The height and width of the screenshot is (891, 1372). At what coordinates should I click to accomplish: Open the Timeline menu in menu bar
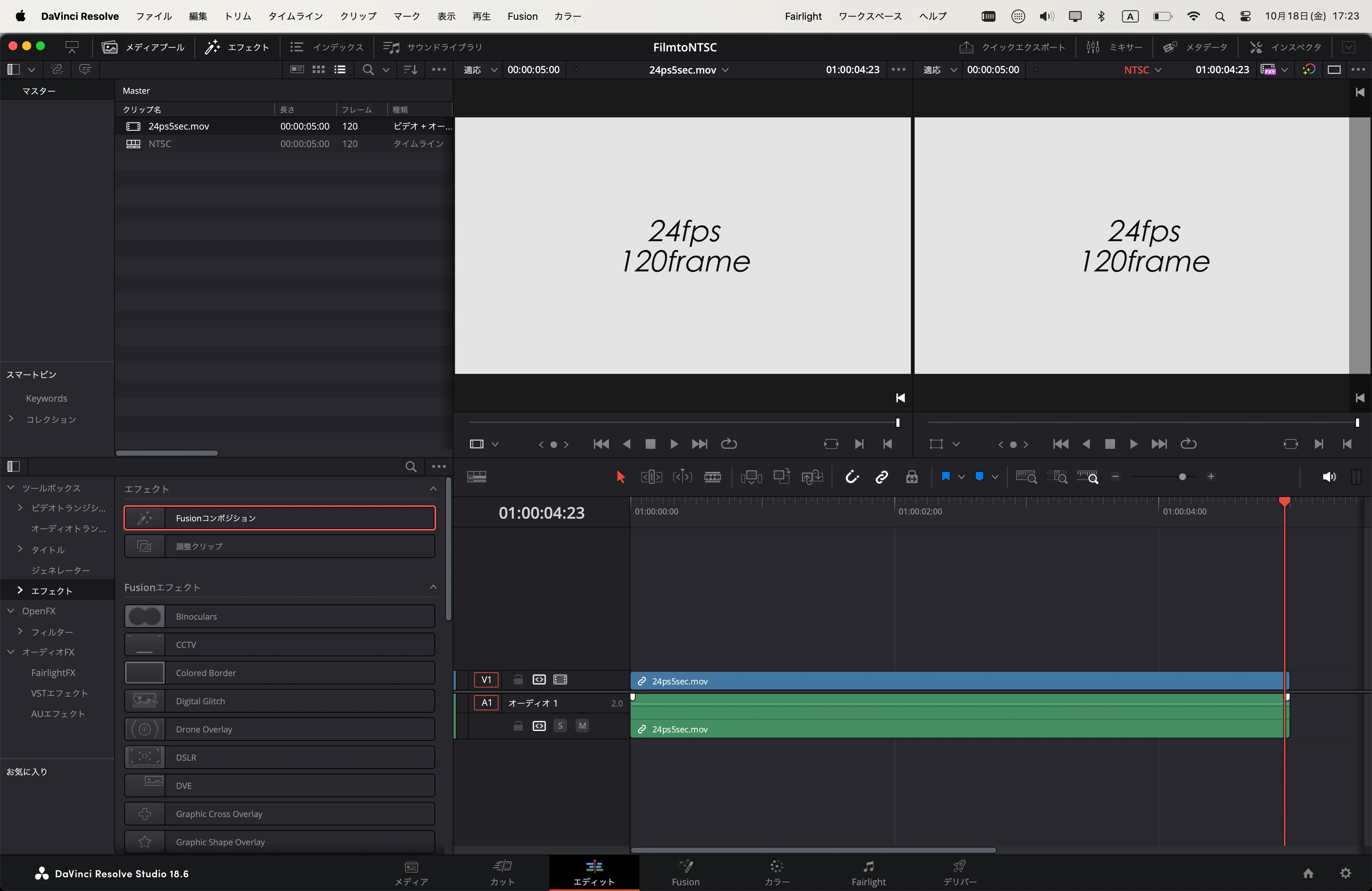(x=295, y=16)
